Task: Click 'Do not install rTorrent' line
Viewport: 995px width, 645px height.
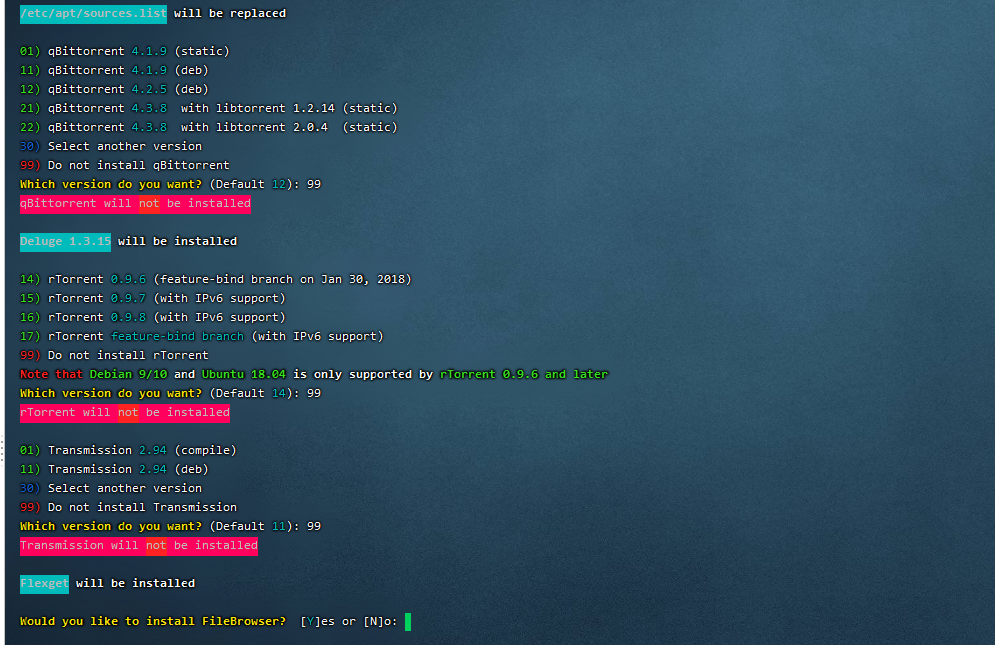Action: [114, 356]
